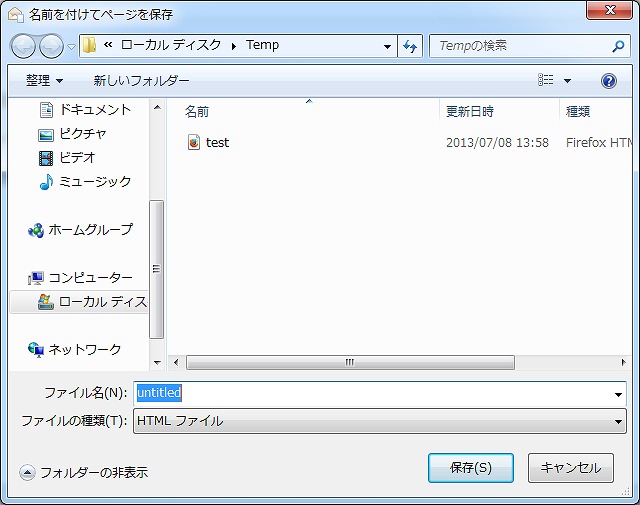Click フォルダーの非表示 to hide folders

(84, 473)
